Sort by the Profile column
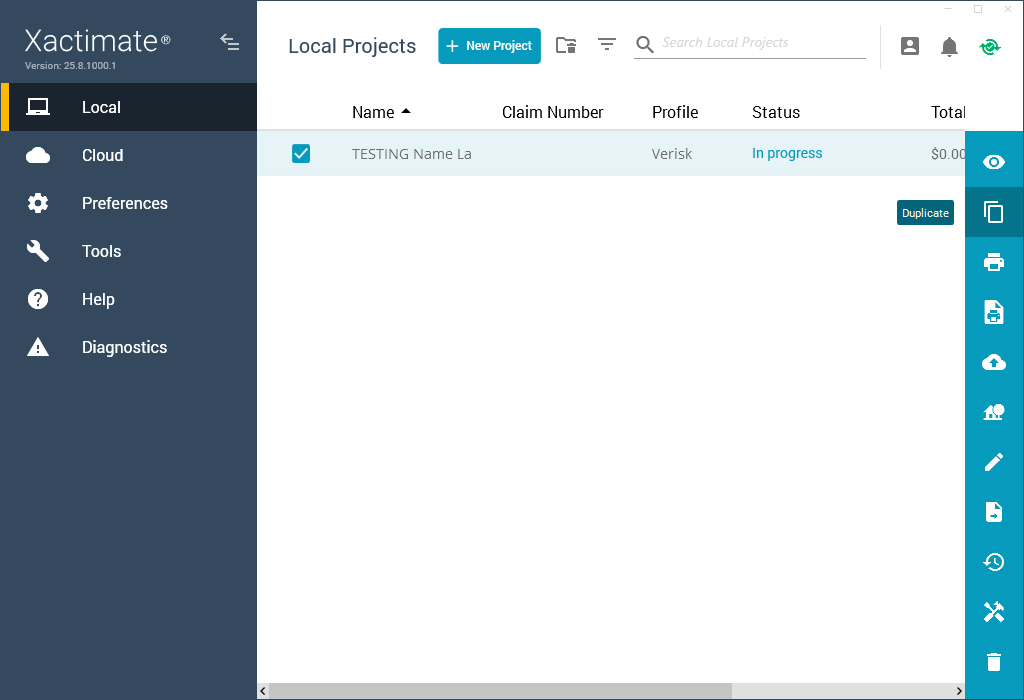The width and height of the screenshot is (1024, 700). (x=675, y=112)
